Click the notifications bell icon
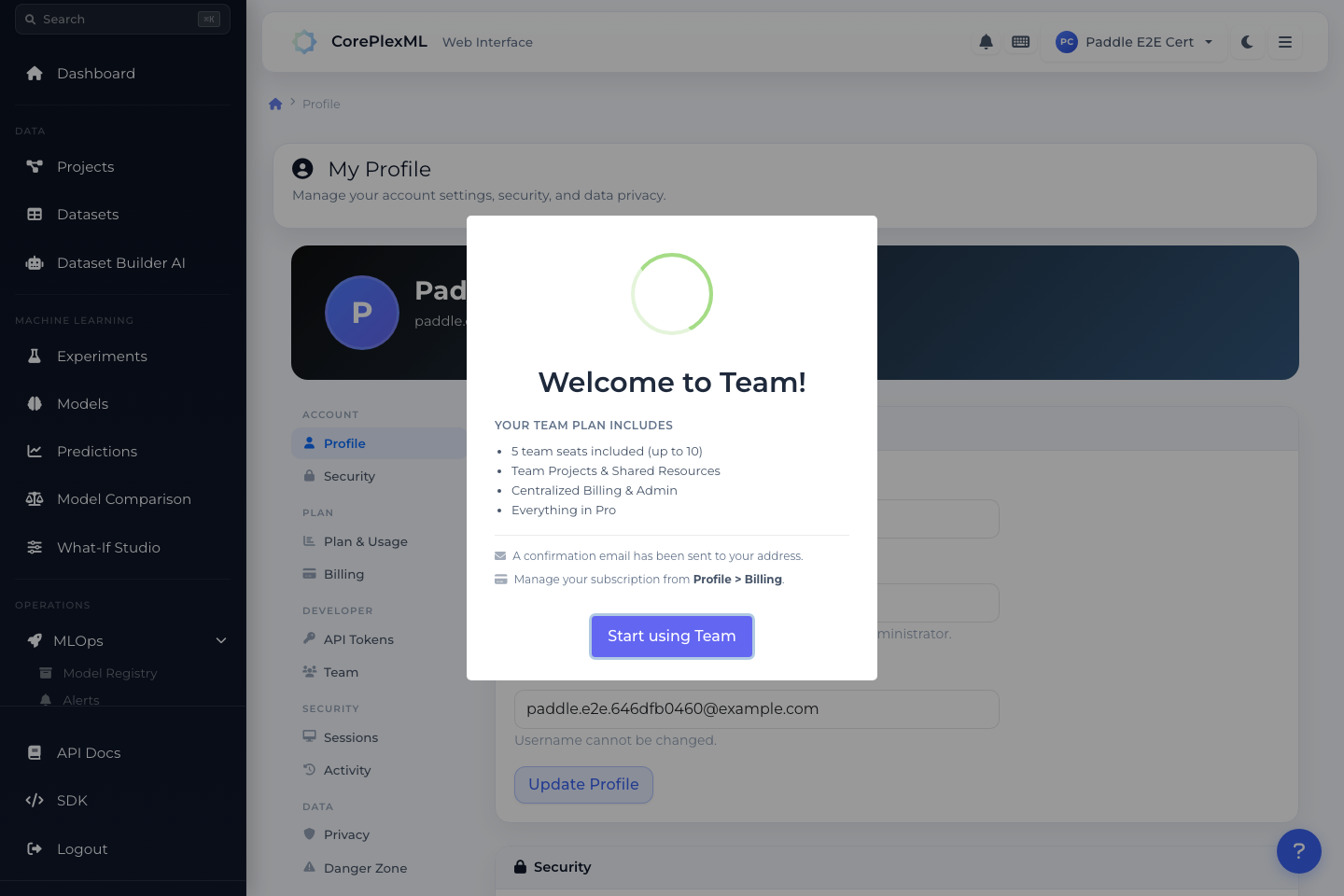 click(986, 42)
